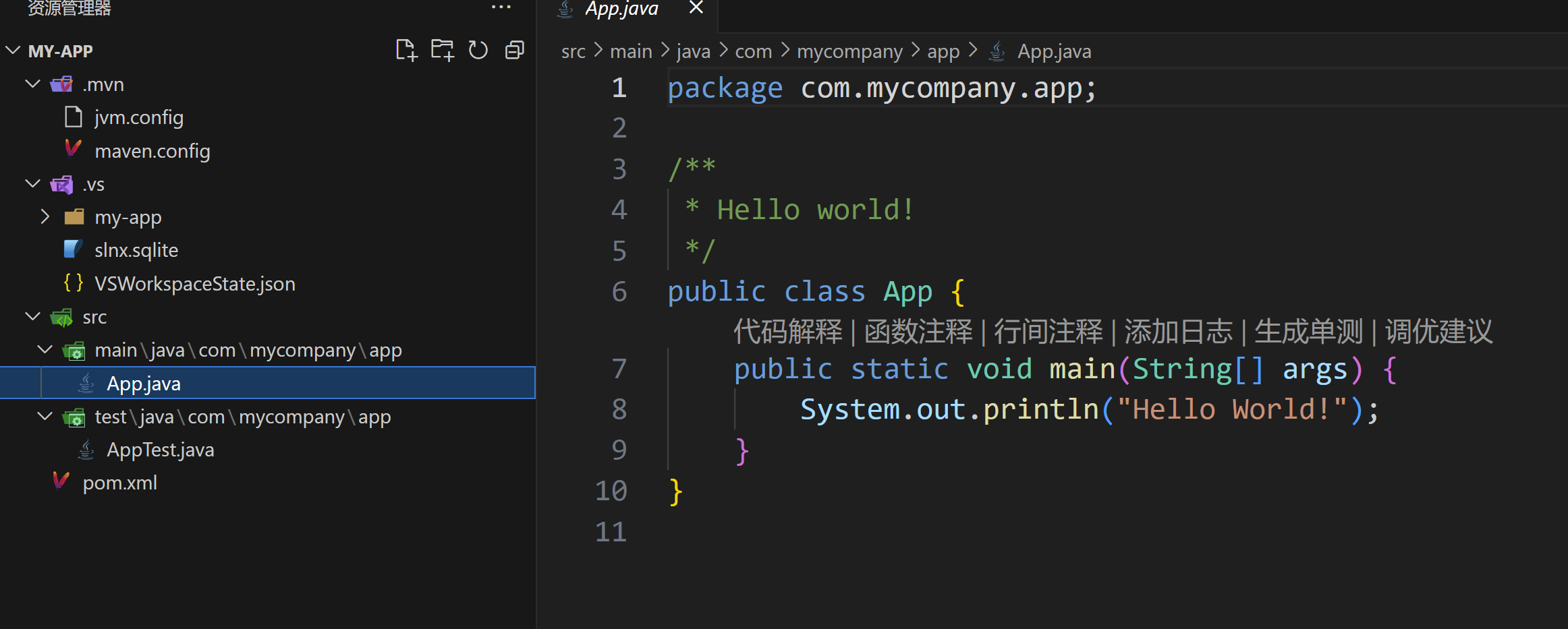This screenshot has height=629, width=1568.
Task: Click the my-app folder icon
Action: [74, 217]
